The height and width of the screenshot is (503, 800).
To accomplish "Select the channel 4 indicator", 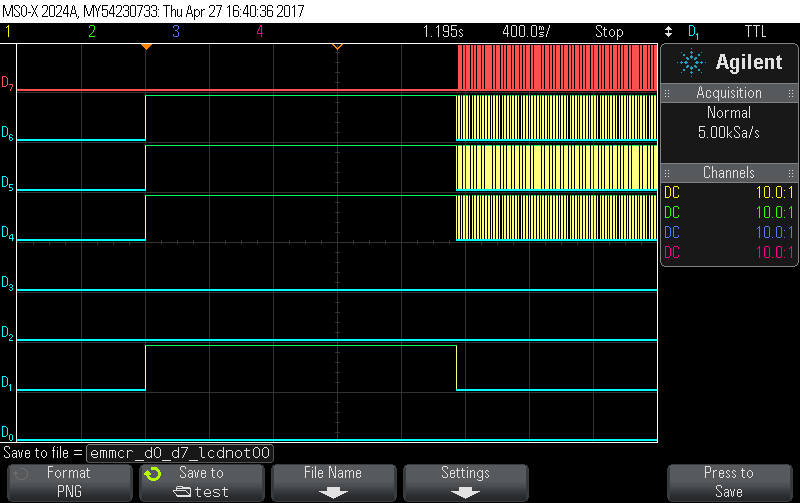I will [x=260, y=32].
